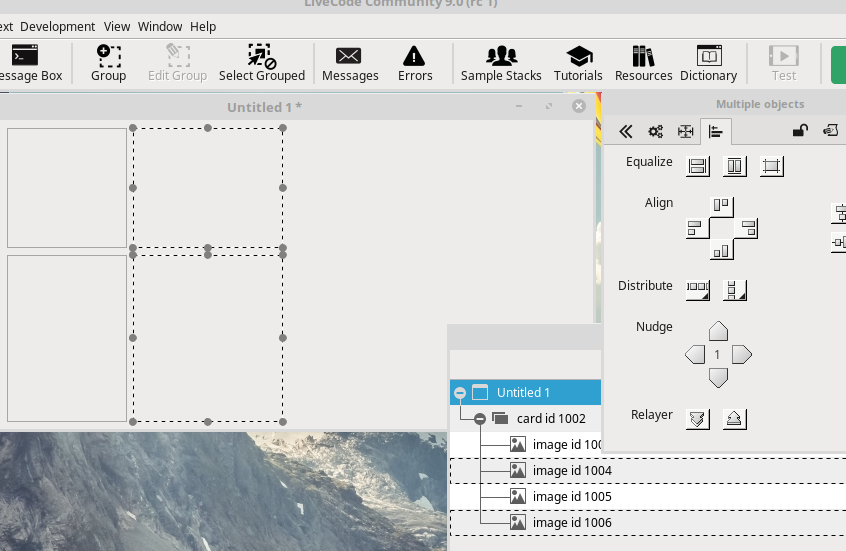This screenshot has width=846, height=551.
Task: Toggle the lock icon in inspector
Action: coord(800,131)
